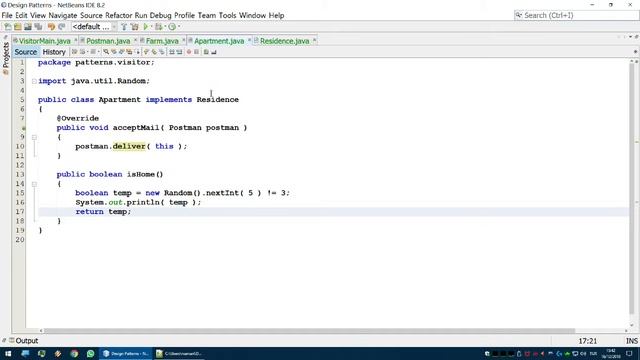Viewport: 640px width, 360px height.
Task: Open the Windows Start menu
Action: coord(8,353)
